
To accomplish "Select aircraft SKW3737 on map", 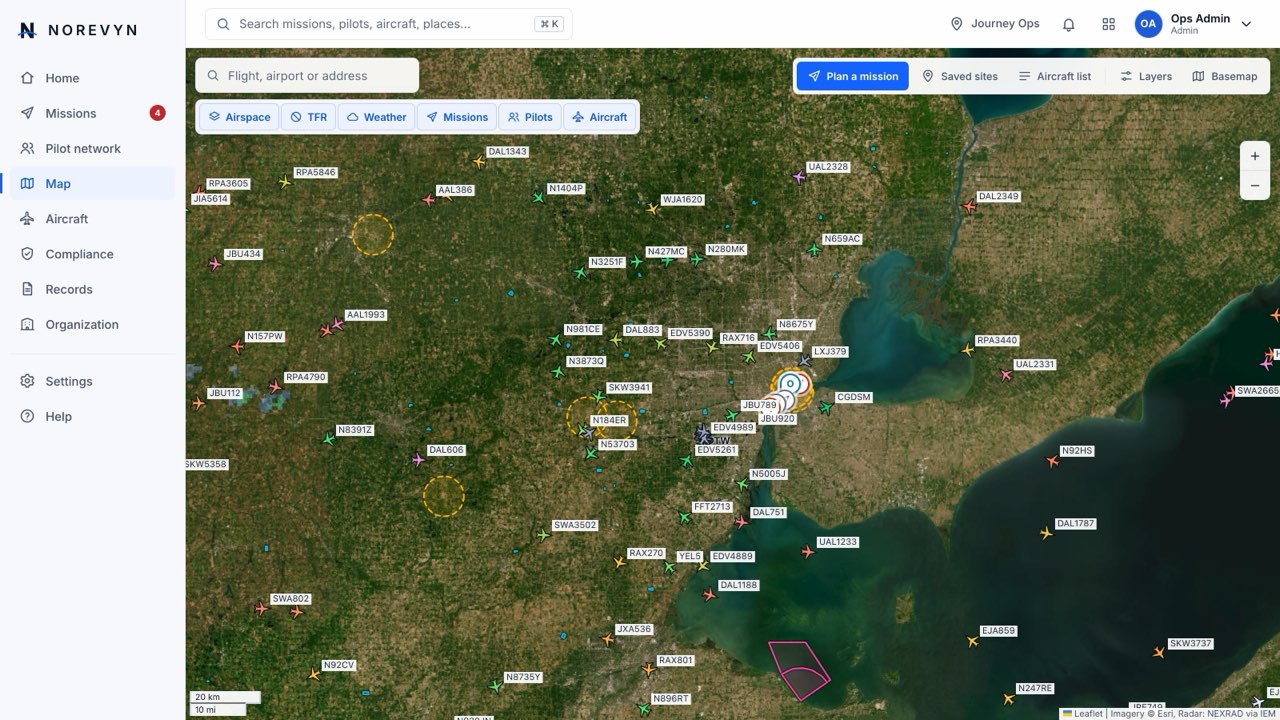I will (1159, 653).
